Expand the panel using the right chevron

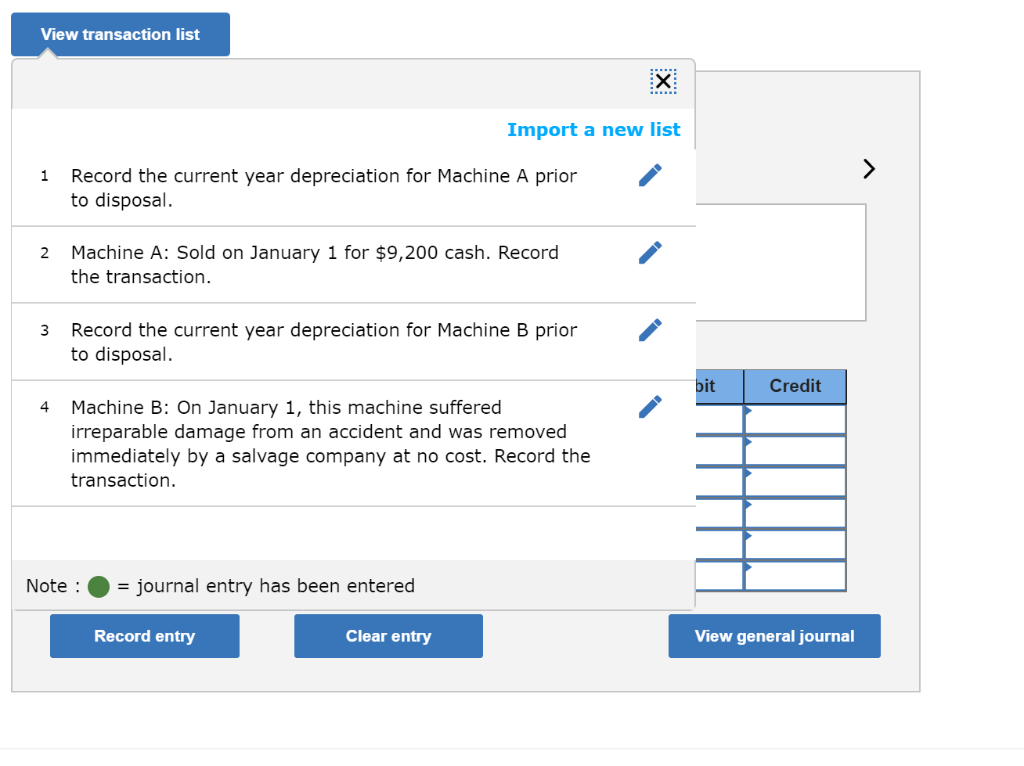pos(868,168)
